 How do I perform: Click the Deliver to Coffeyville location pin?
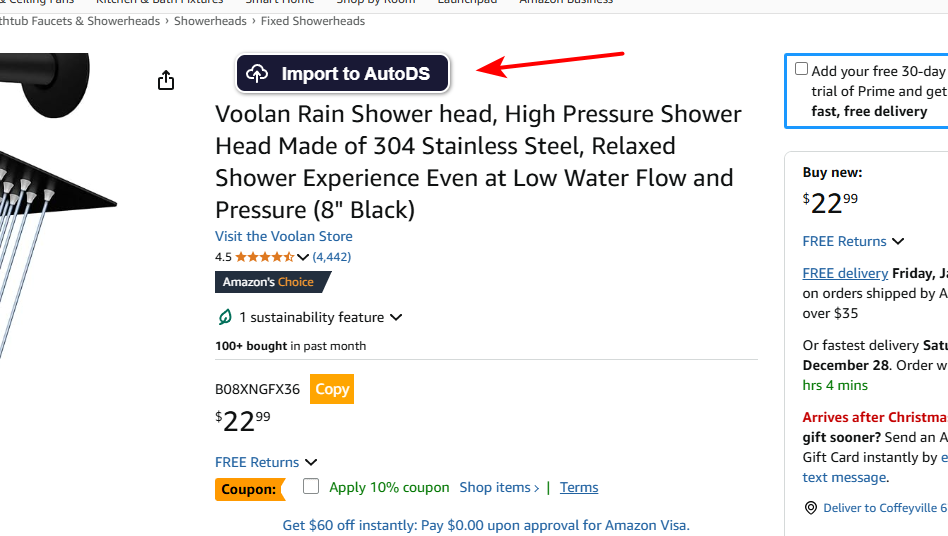tap(811, 508)
